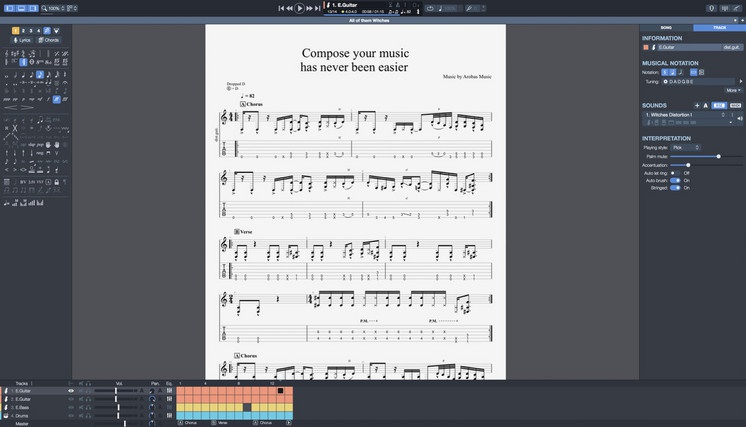
Task: Toggle slash notation display
Action: coord(681,72)
